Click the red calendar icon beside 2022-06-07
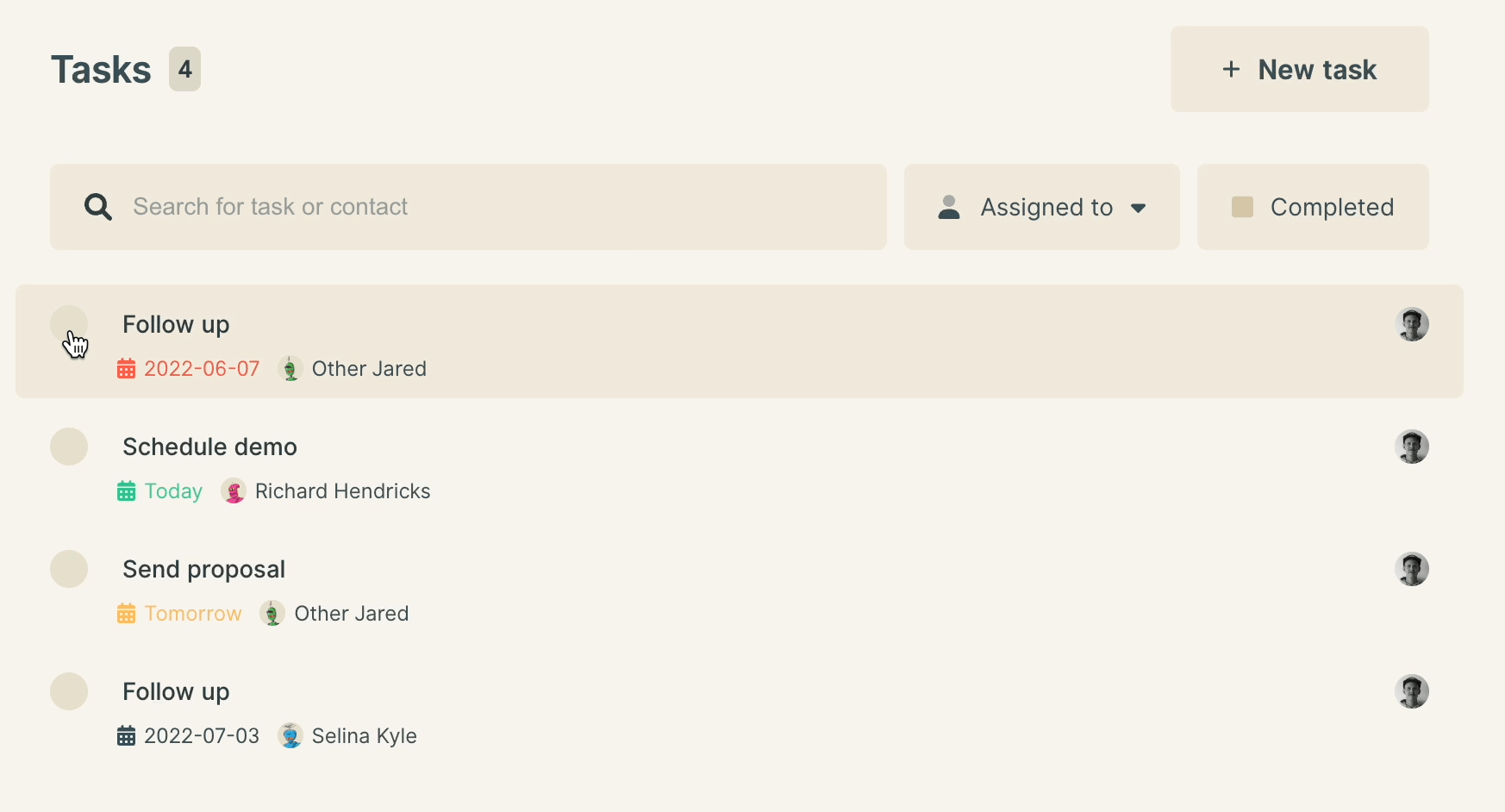1505x812 pixels. pos(126,368)
